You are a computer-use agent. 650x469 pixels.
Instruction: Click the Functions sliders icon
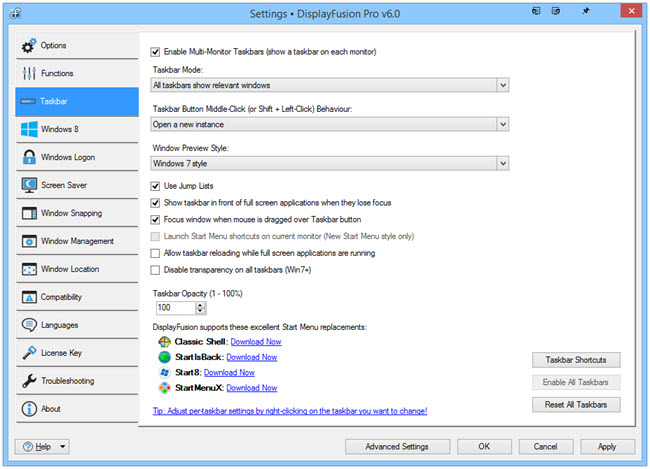tap(29, 73)
